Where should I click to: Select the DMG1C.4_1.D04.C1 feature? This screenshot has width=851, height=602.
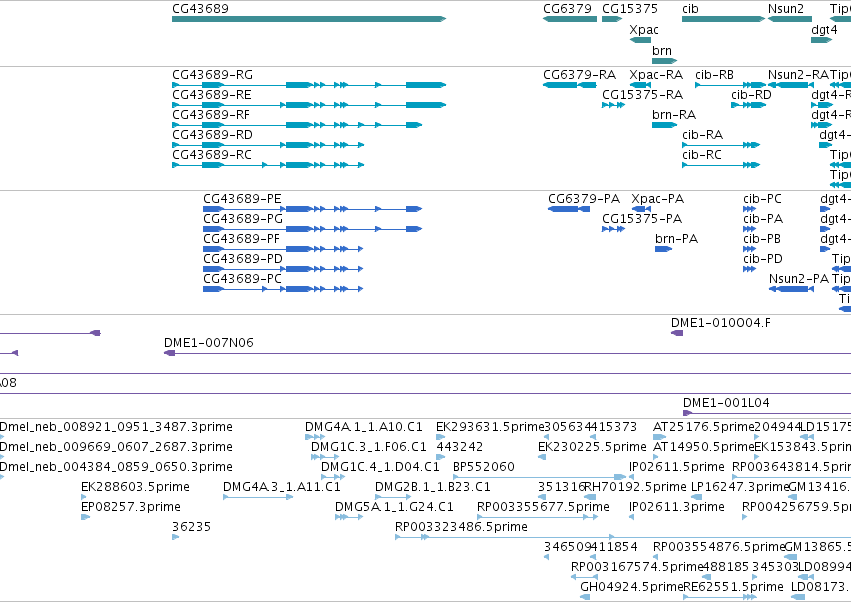[332, 477]
